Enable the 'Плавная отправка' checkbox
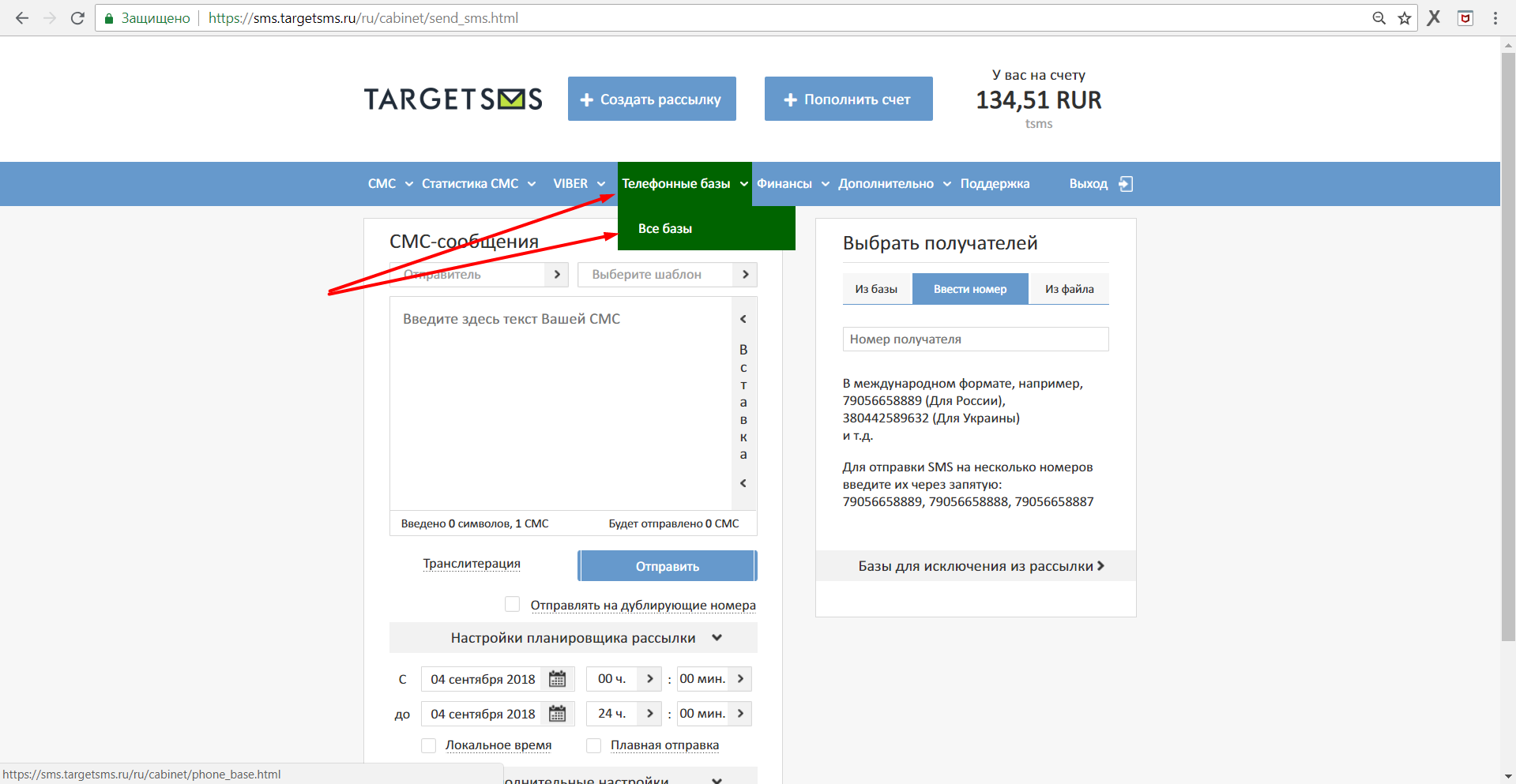The width and height of the screenshot is (1516, 784). (594, 745)
